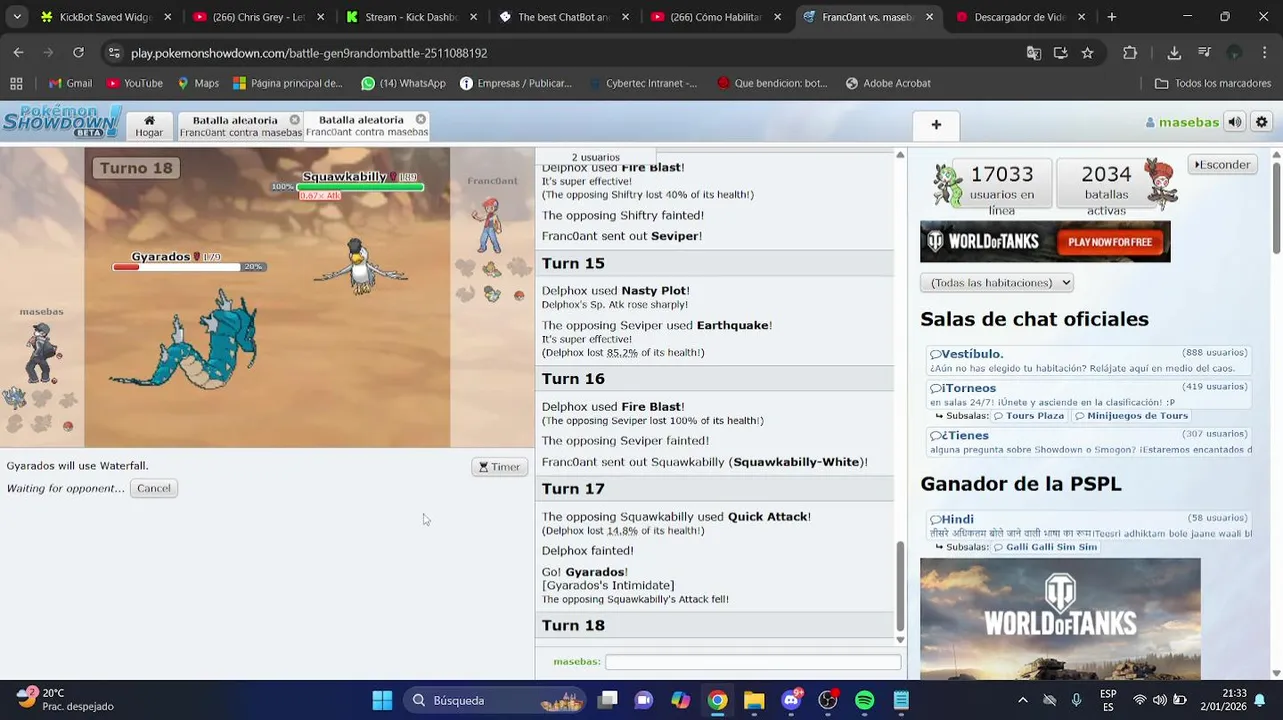Open File Explorer from the taskbar
The width and height of the screenshot is (1283, 720).
coord(754,700)
